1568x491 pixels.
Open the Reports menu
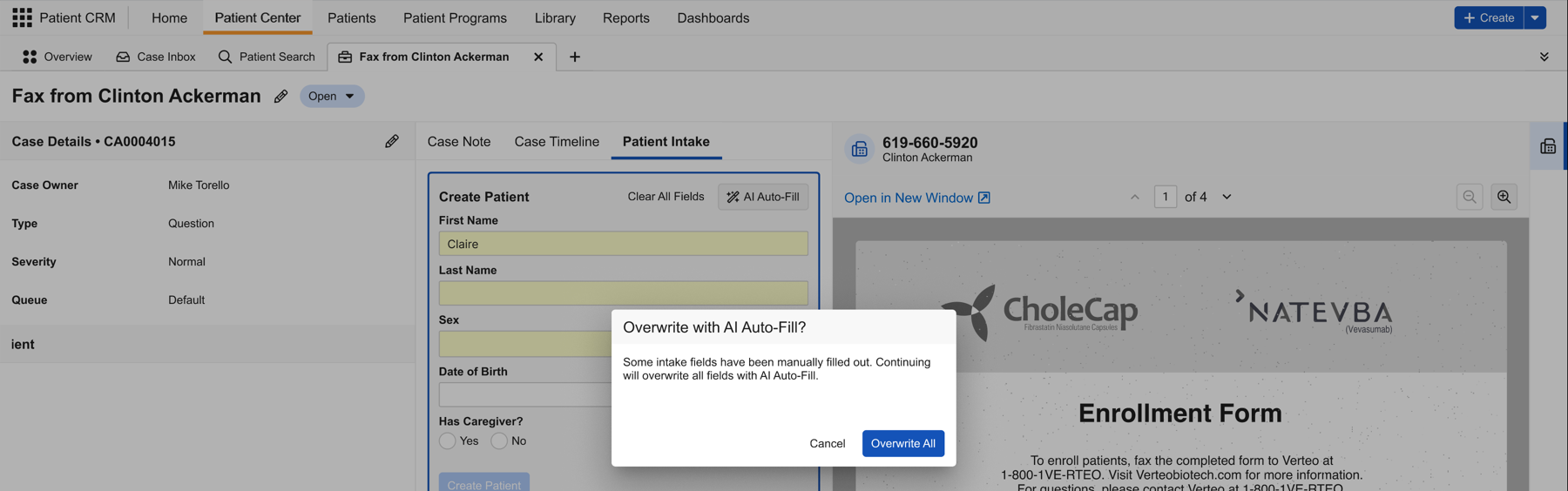pos(625,17)
